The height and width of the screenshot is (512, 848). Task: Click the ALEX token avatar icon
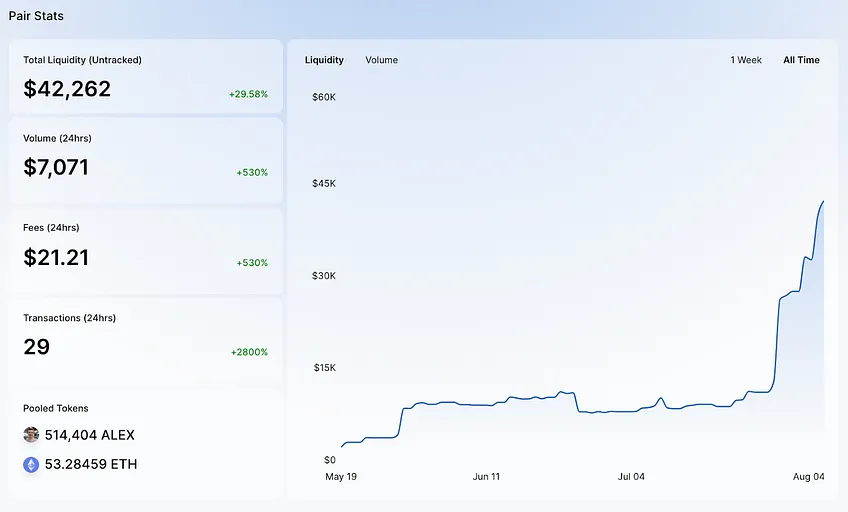pyautogui.click(x=31, y=435)
